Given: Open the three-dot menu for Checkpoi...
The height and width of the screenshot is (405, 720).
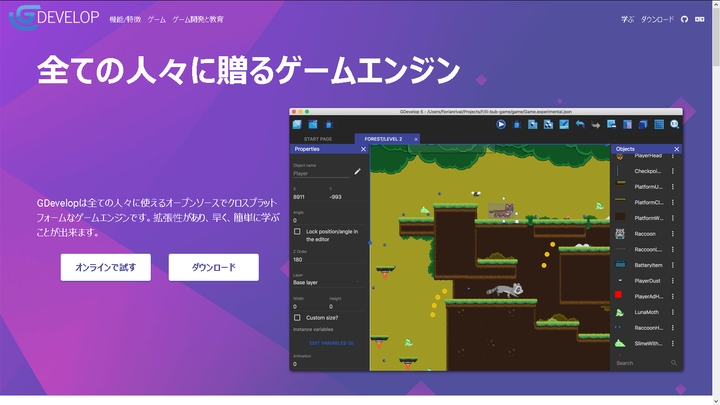Looking at the screenshot, I should click(x=673, y=171).
